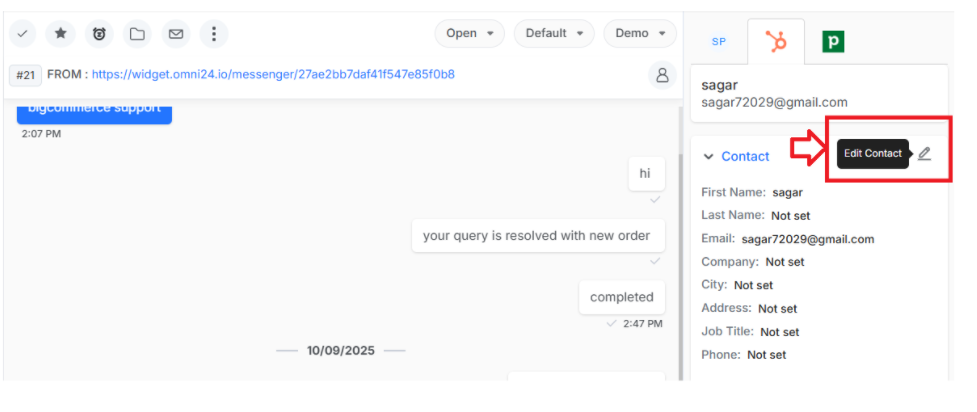Open the widget.omni24.io messenger link

(273, 75)
